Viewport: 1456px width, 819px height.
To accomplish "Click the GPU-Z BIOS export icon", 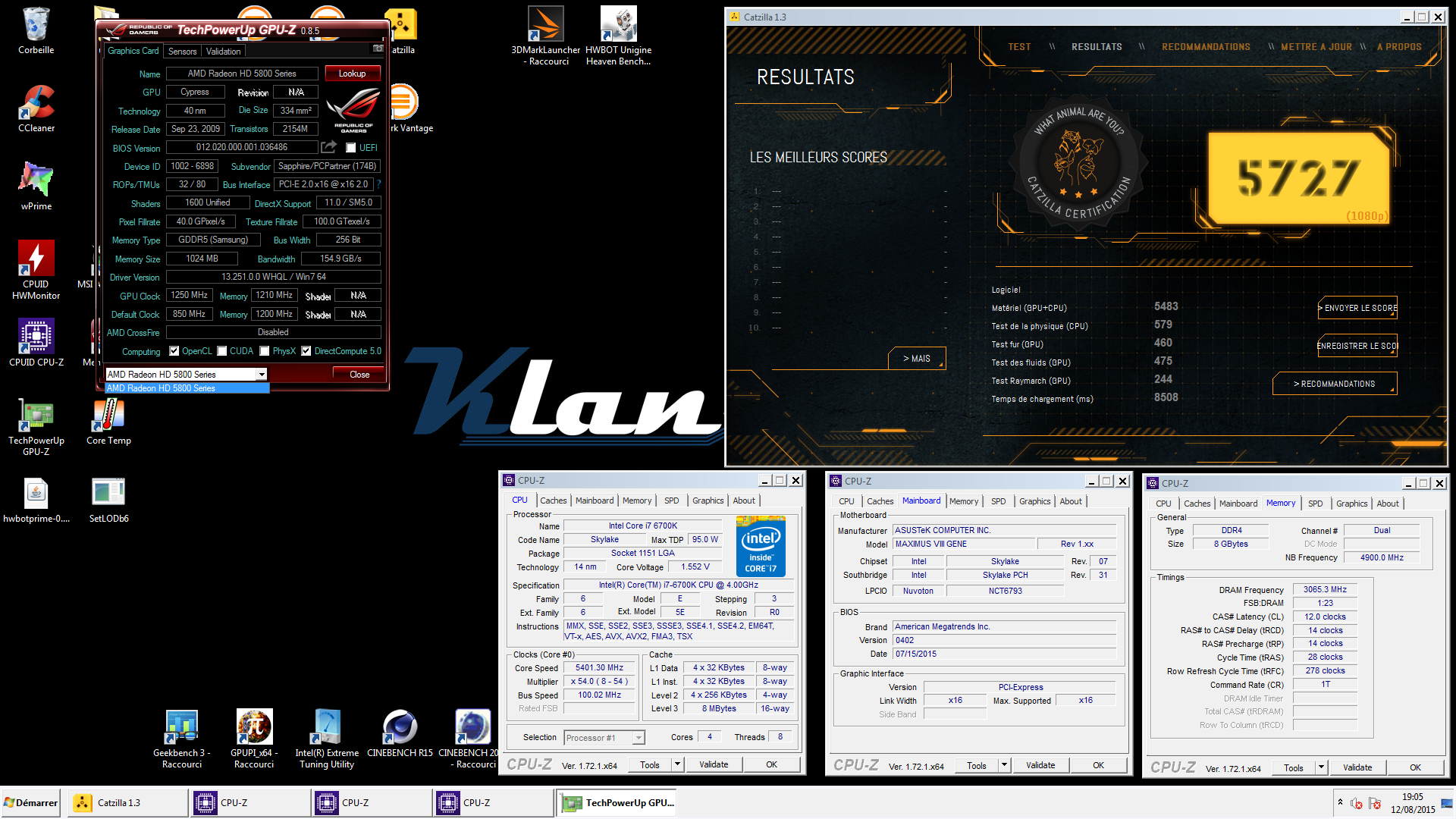I will click(328, 147).
